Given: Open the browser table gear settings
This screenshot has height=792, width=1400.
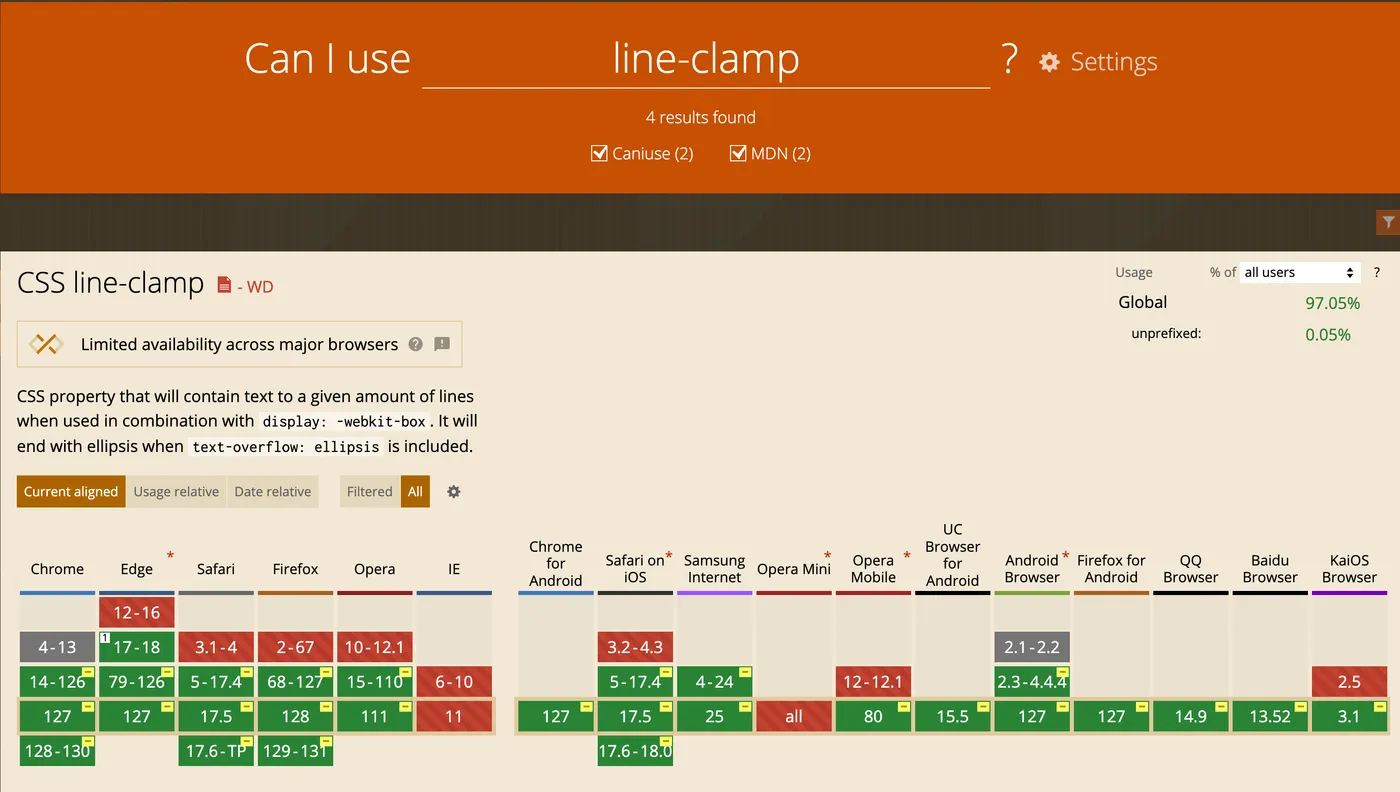Looking at the screenshot, I should (x=454, y=492).
